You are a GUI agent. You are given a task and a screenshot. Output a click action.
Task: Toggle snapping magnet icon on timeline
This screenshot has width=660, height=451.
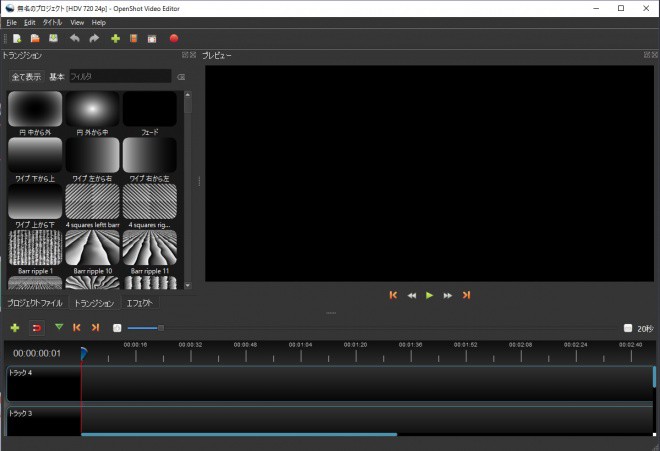click(37, 328)
